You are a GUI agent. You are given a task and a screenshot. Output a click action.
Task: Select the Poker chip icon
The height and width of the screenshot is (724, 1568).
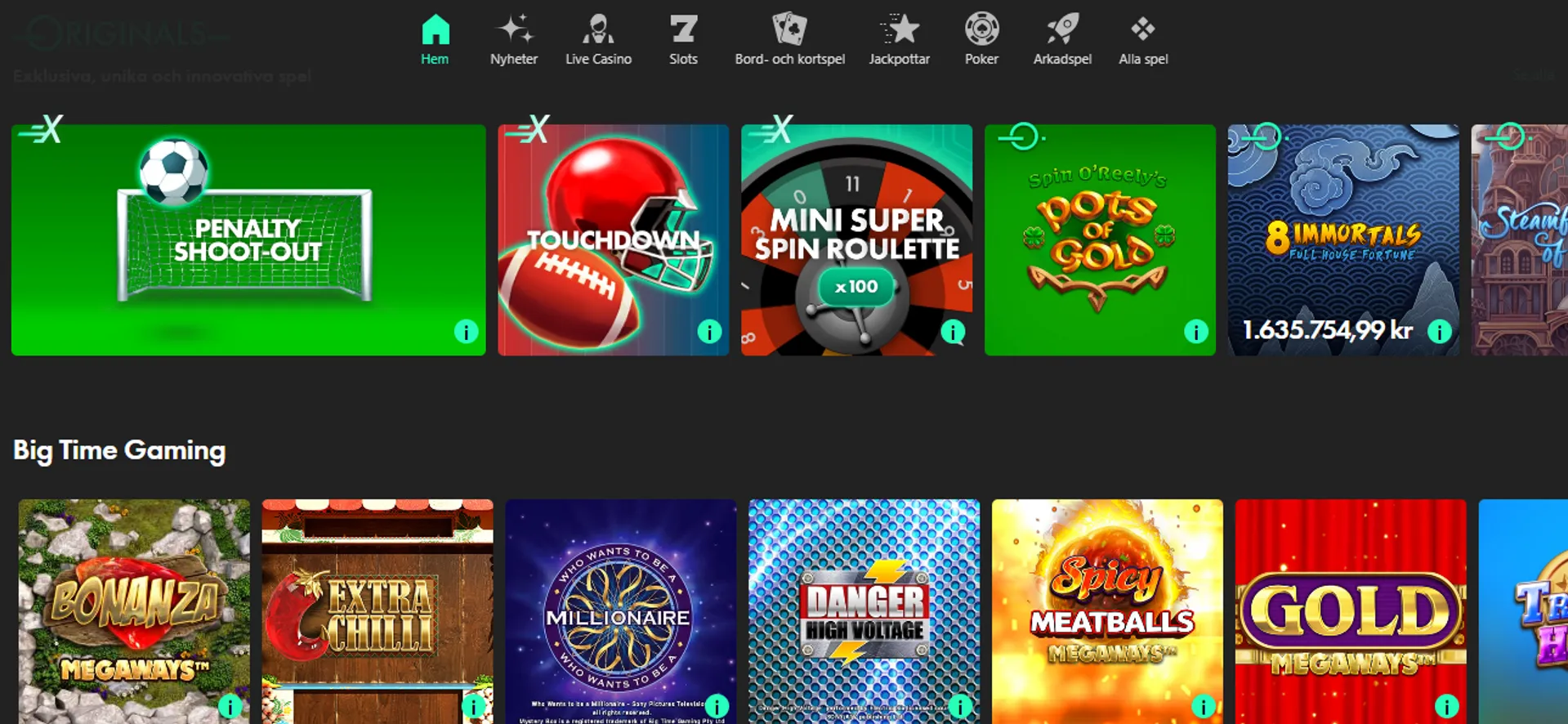coord(981,29)
